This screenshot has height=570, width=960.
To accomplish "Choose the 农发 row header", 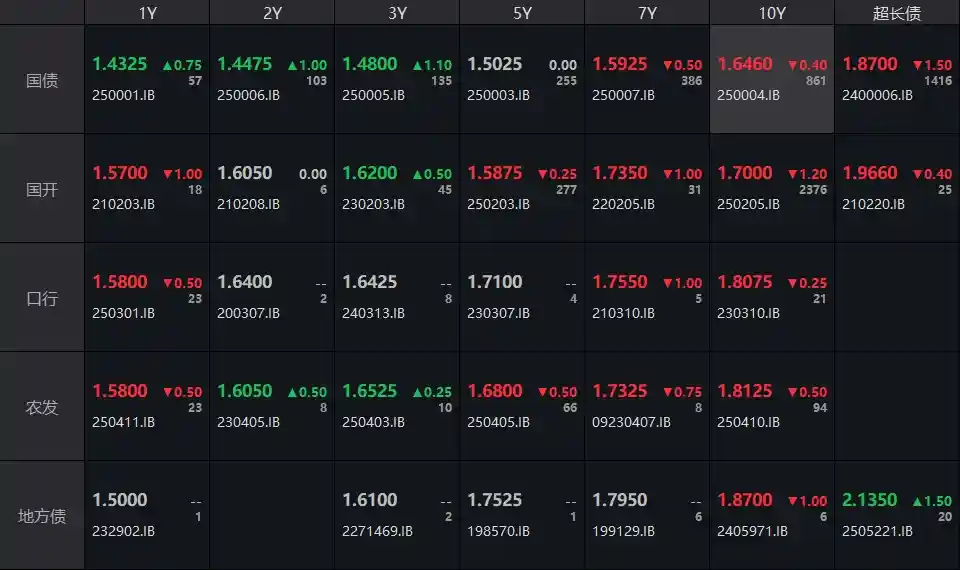I will pyautogui.click(x=42, y=407).
